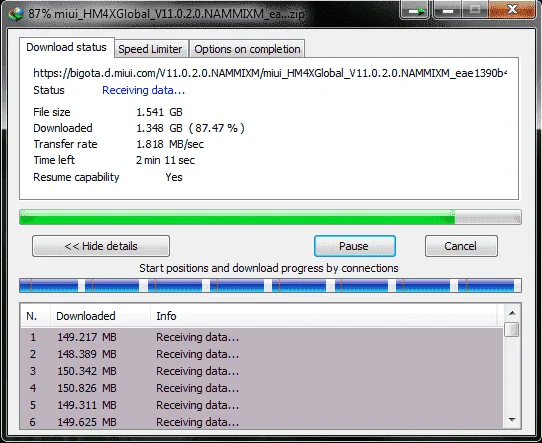
Task: Select connection row with 149.311 MB
Action: tap(262, 405)
